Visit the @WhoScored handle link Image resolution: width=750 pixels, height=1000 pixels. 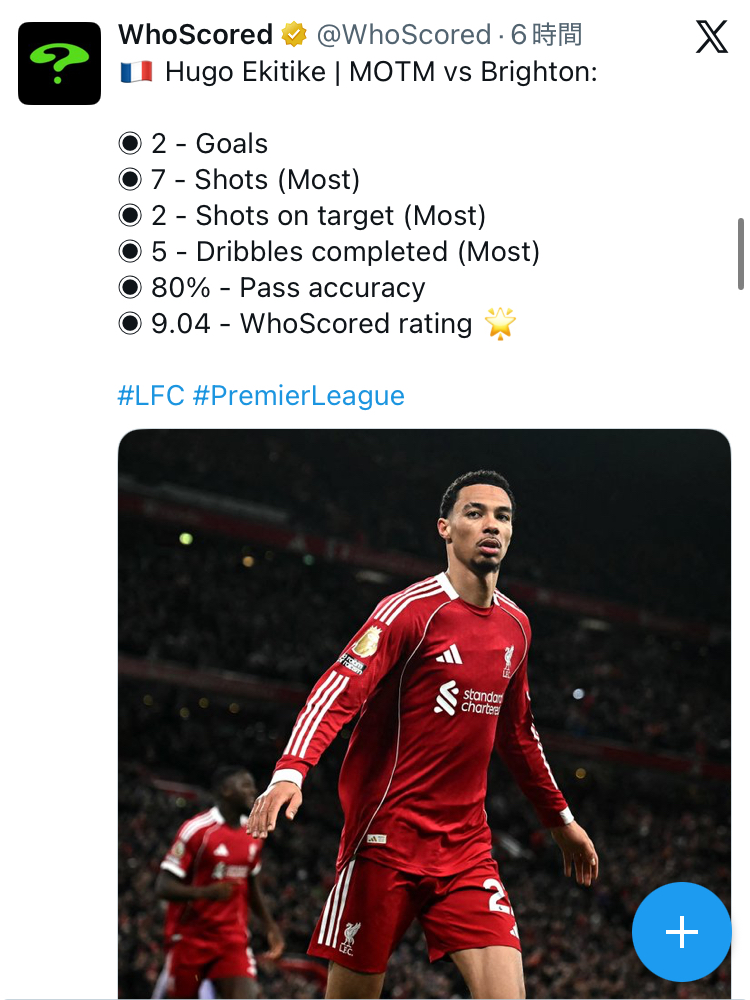pyautogui.click(x=403, y=36)
